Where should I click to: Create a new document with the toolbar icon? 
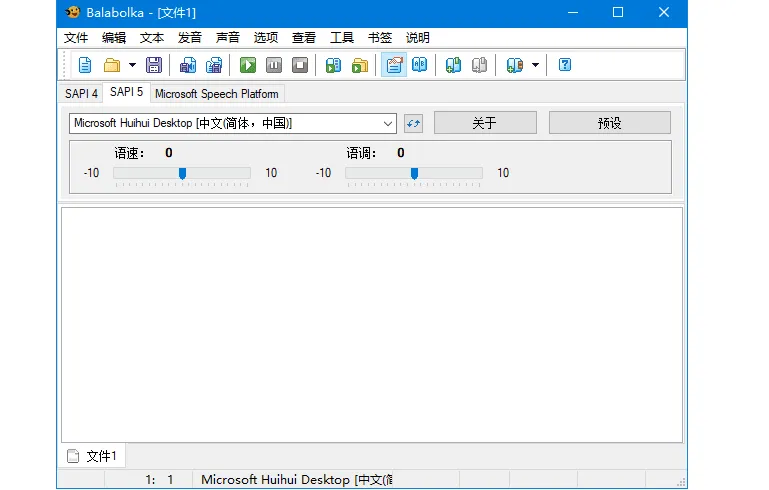85,65
